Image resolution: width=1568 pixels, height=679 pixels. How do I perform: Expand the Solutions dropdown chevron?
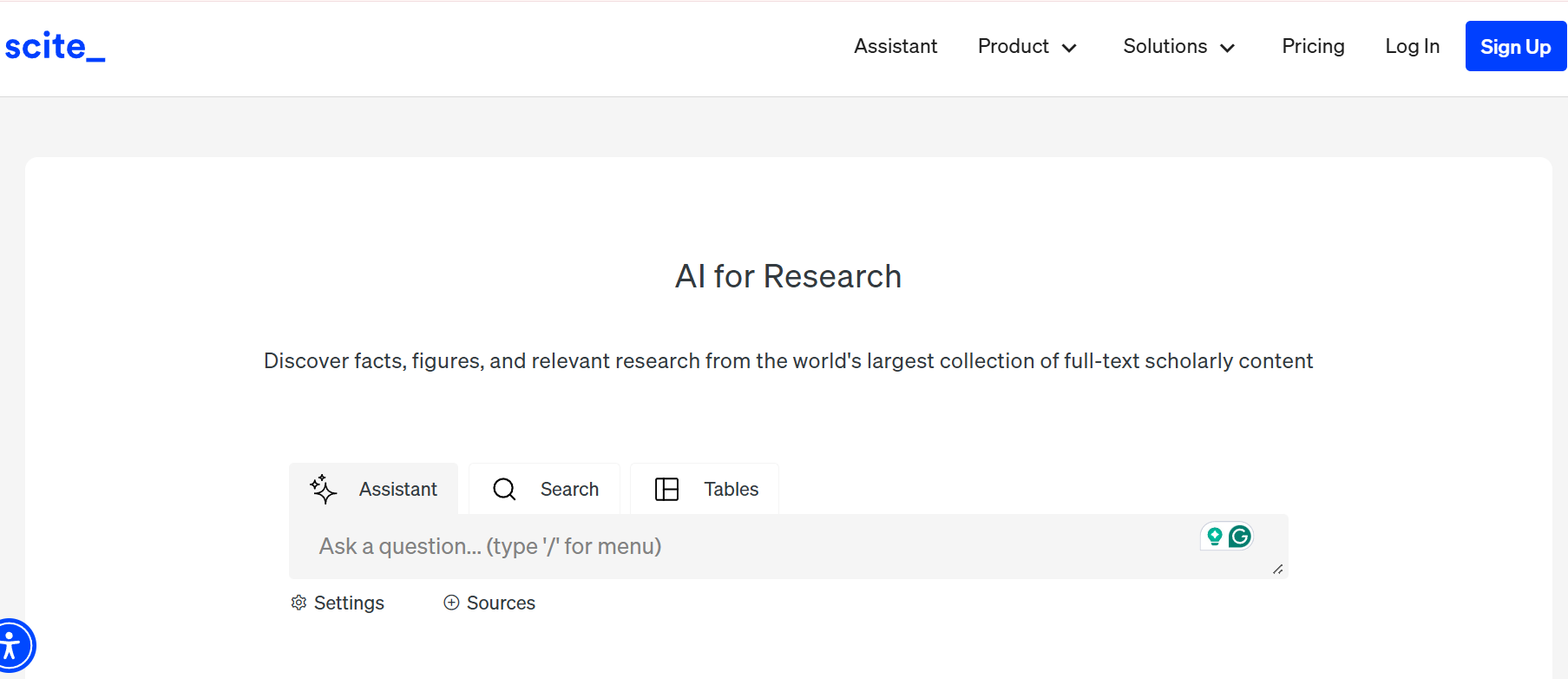[x=1227, y=48]
